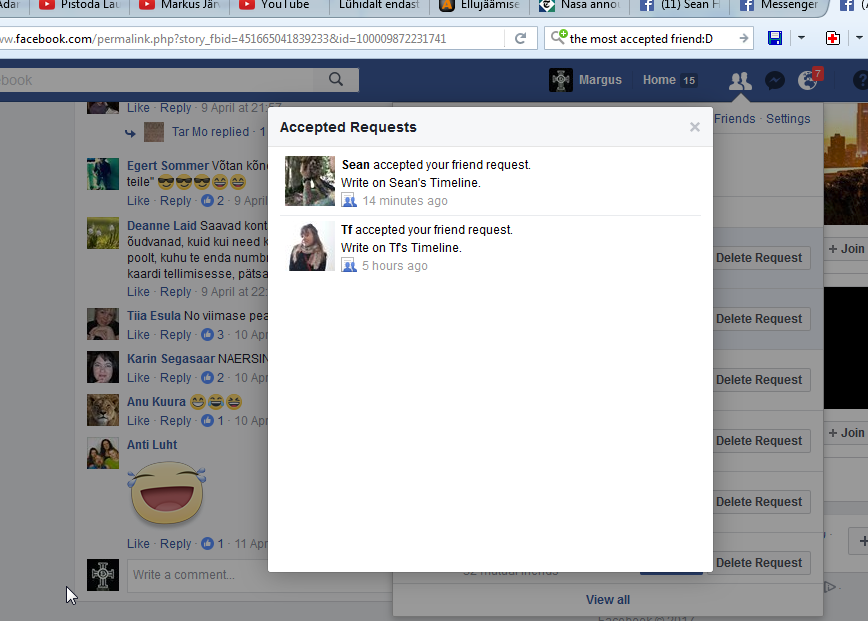Image resolution: width=868 pixels, height=621 pixels.
Task: Close the Accepted Requests dialog
Action: [x=695, y=127]
